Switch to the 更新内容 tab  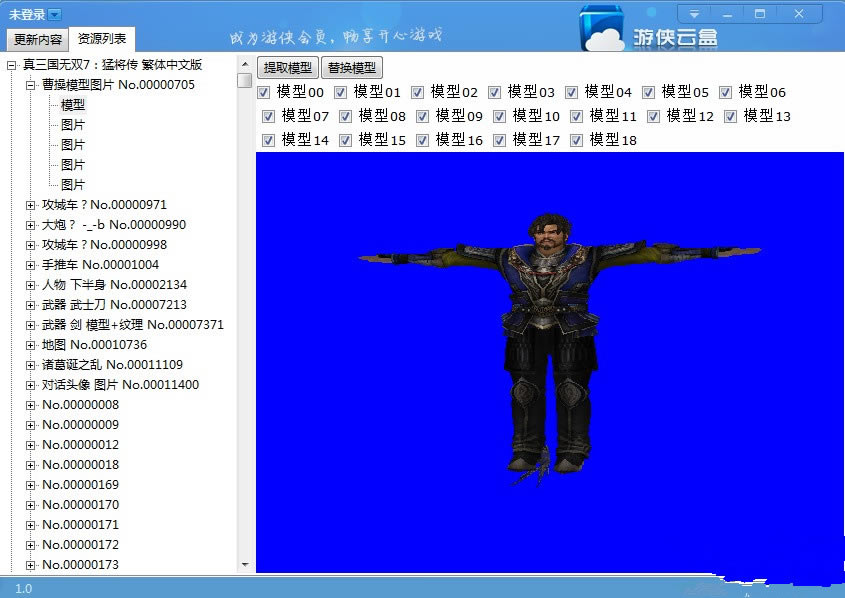38,40
